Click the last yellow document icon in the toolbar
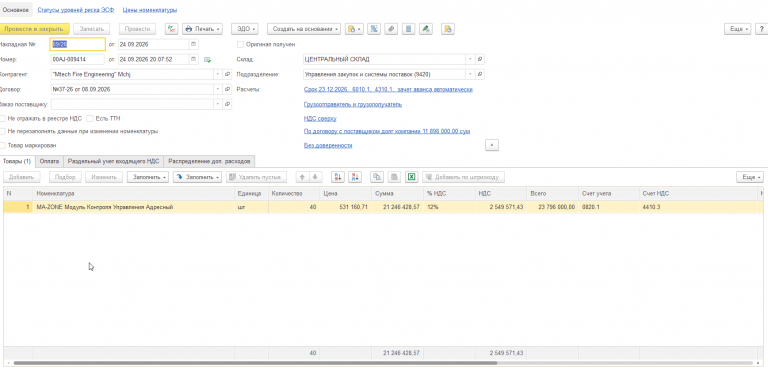Screen dimensions: 768x367 click(x=448, y=29)
